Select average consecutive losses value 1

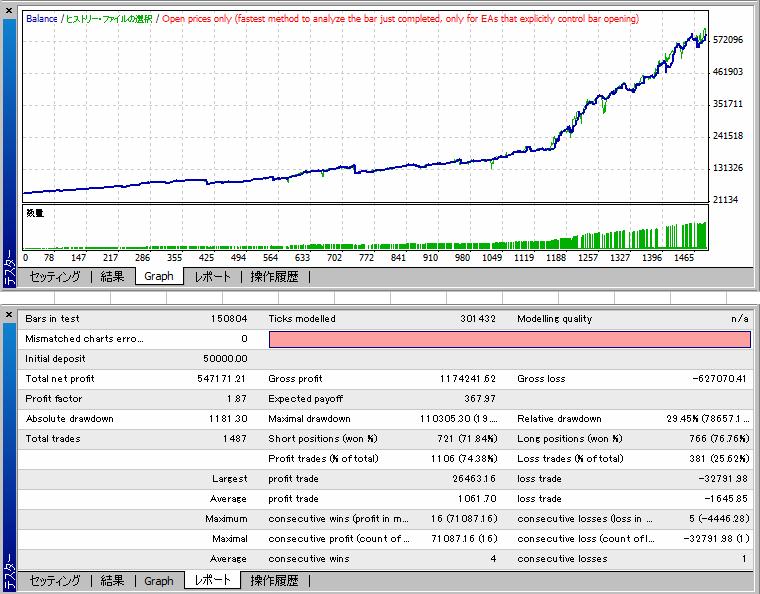[x=744, y=559]
